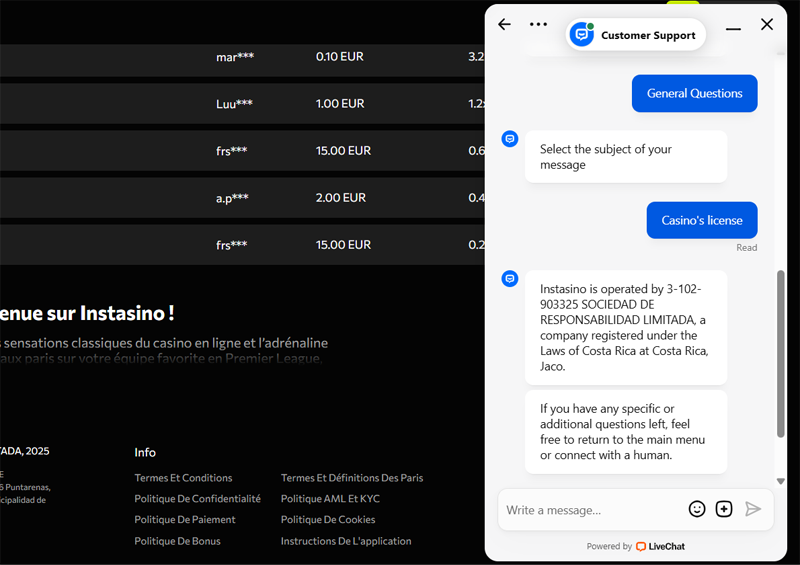This screenshot has height=565, width=800.
Task: Open the three-dots chat options menu
Action: click(x=538, y=25)
